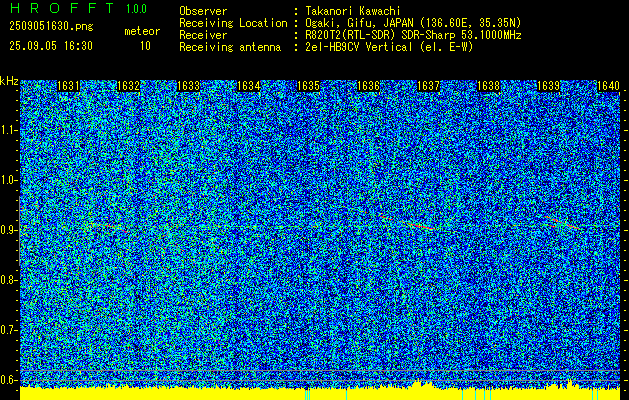This screenshot has width=629, height=400.
Task: Click the meteor label
Action: (142, 31)
